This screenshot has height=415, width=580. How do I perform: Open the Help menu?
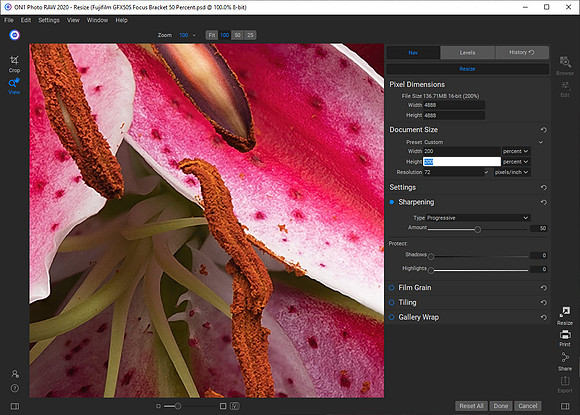tap(121, 20)
